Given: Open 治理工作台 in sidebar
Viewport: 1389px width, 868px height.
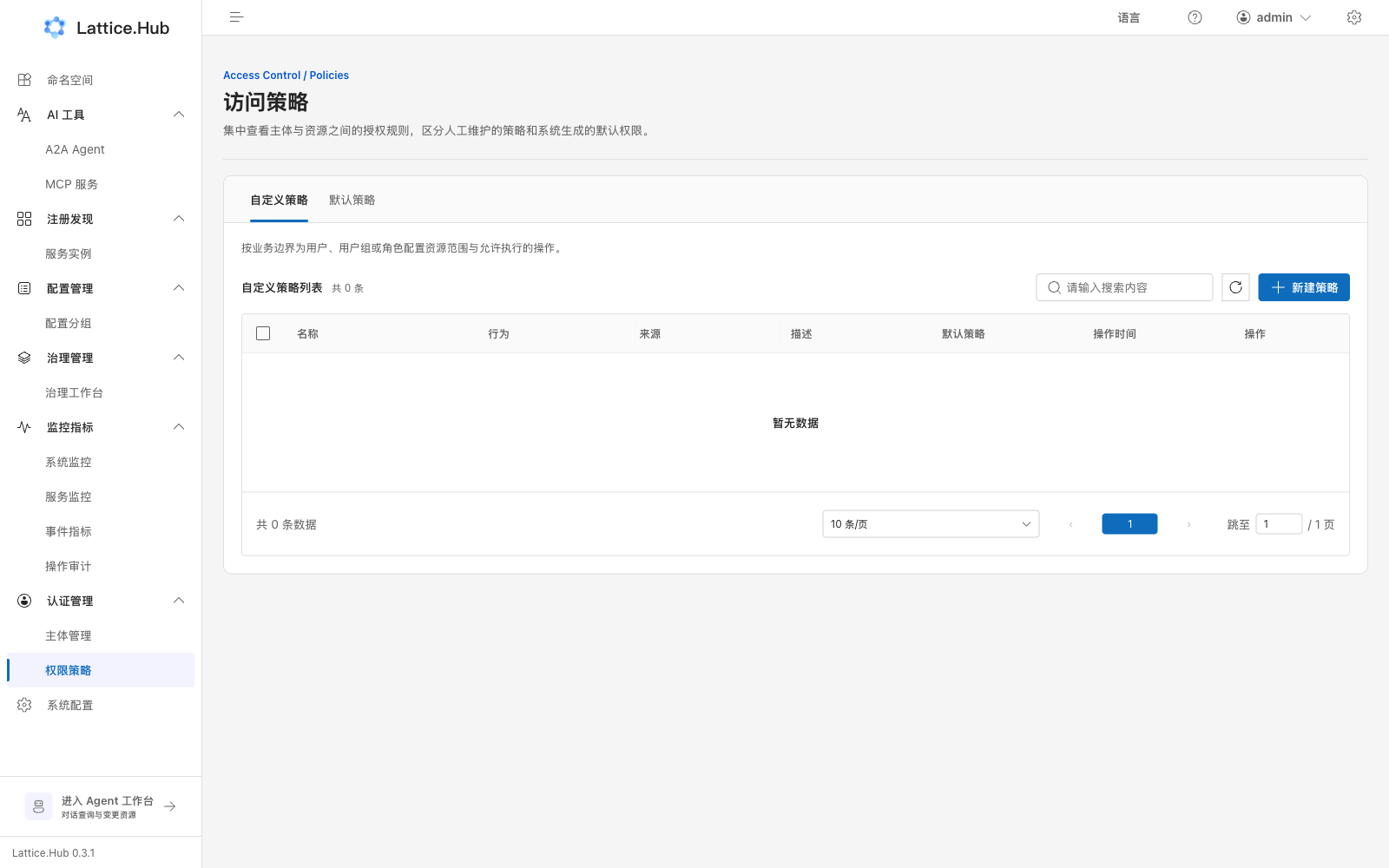Looking at the screenshot, I should 74,392.
